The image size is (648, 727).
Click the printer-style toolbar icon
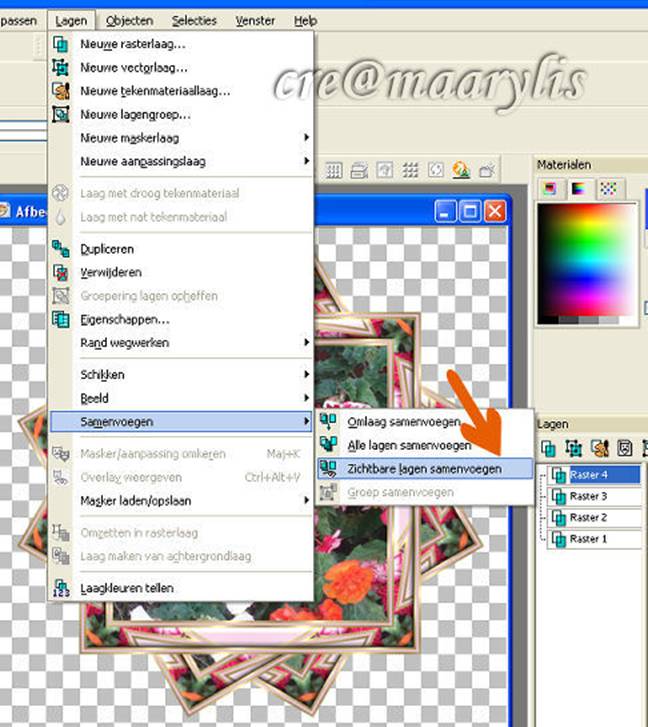coord(359,170)
